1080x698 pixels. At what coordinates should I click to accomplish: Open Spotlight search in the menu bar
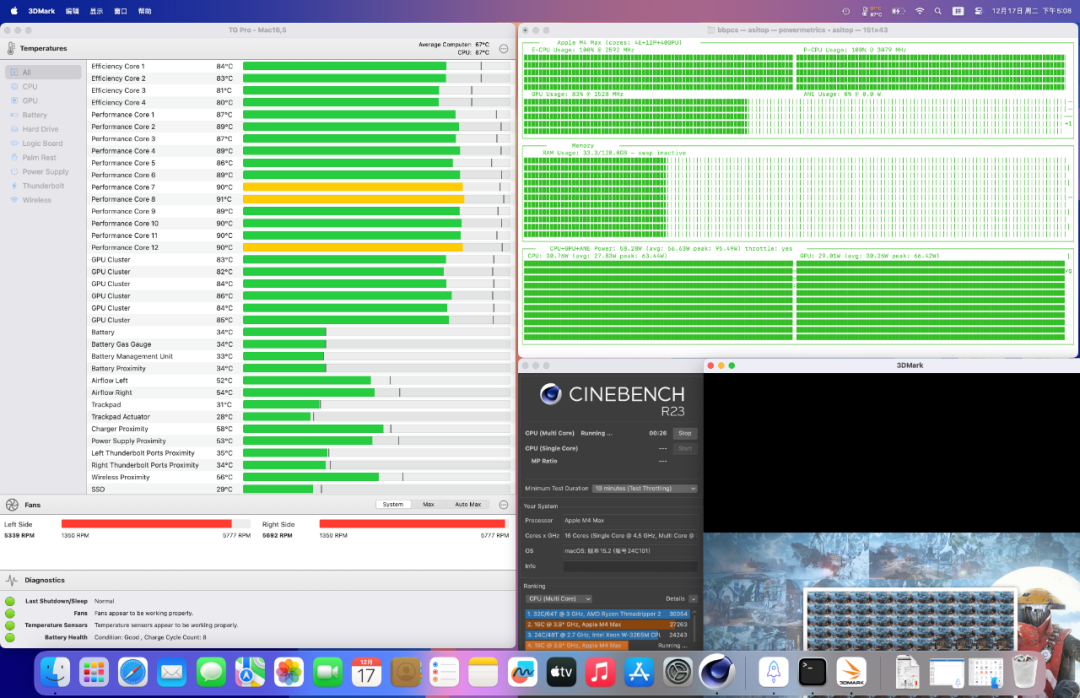tap(937, 11)
